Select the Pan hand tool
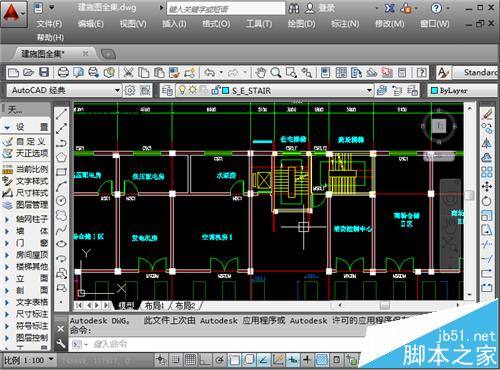The image size is (500, 370). click(x=261, y=72)
